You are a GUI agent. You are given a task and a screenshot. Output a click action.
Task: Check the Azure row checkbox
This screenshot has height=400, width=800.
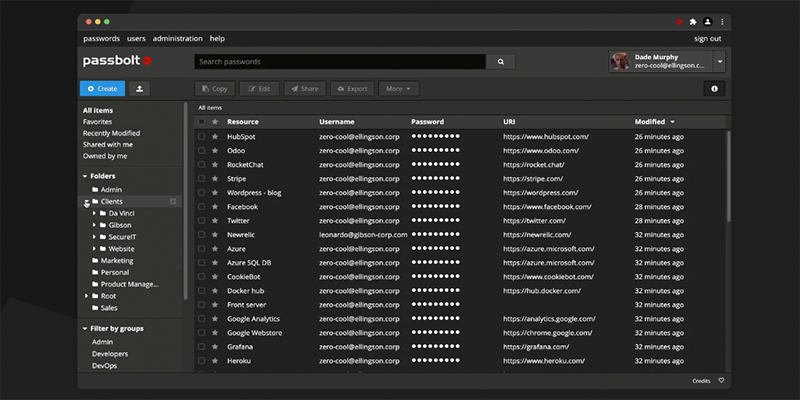(x=202, y=249)
